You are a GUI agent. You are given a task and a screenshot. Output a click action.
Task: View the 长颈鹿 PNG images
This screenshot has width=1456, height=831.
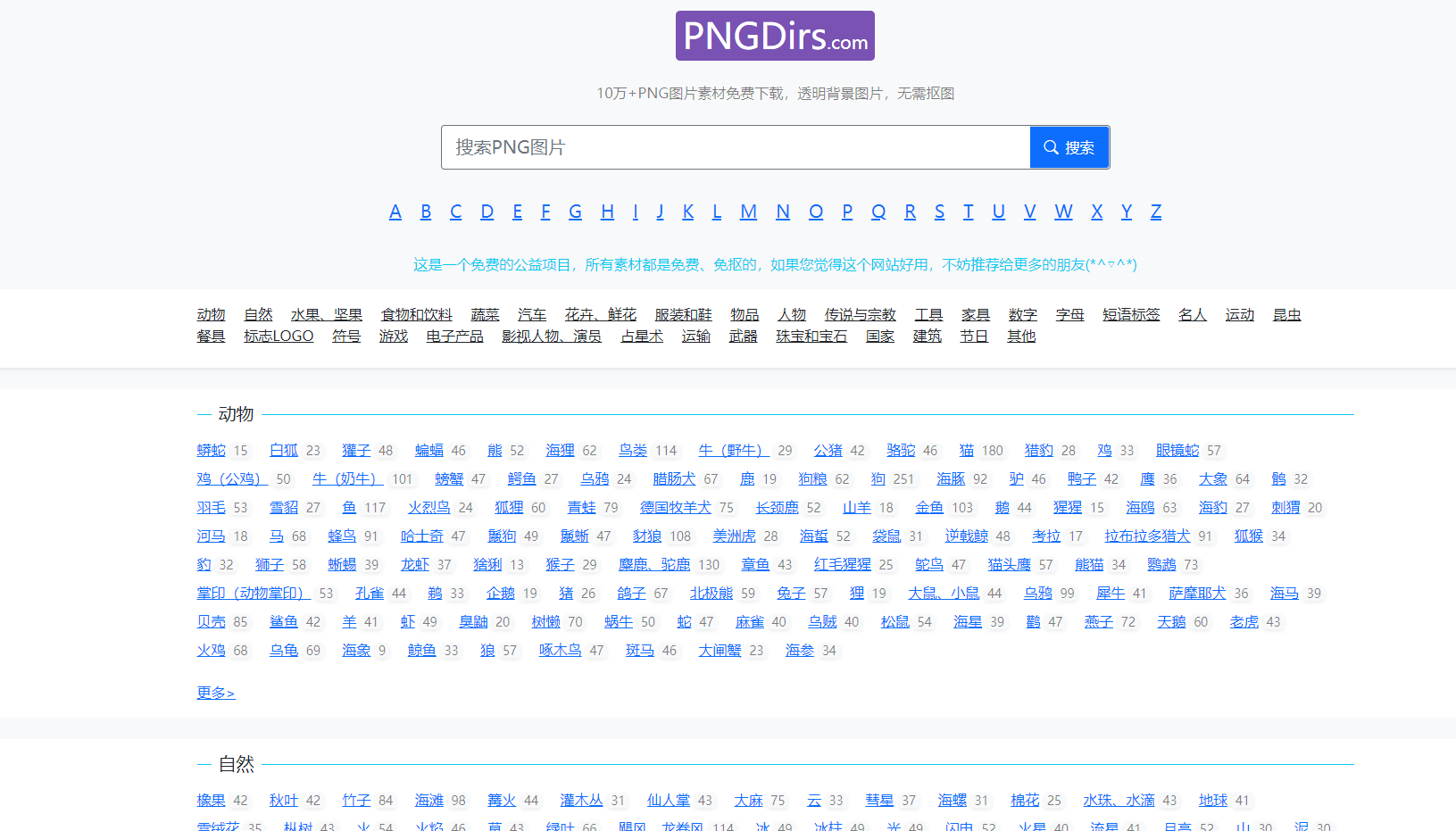[x=777, y=508]
